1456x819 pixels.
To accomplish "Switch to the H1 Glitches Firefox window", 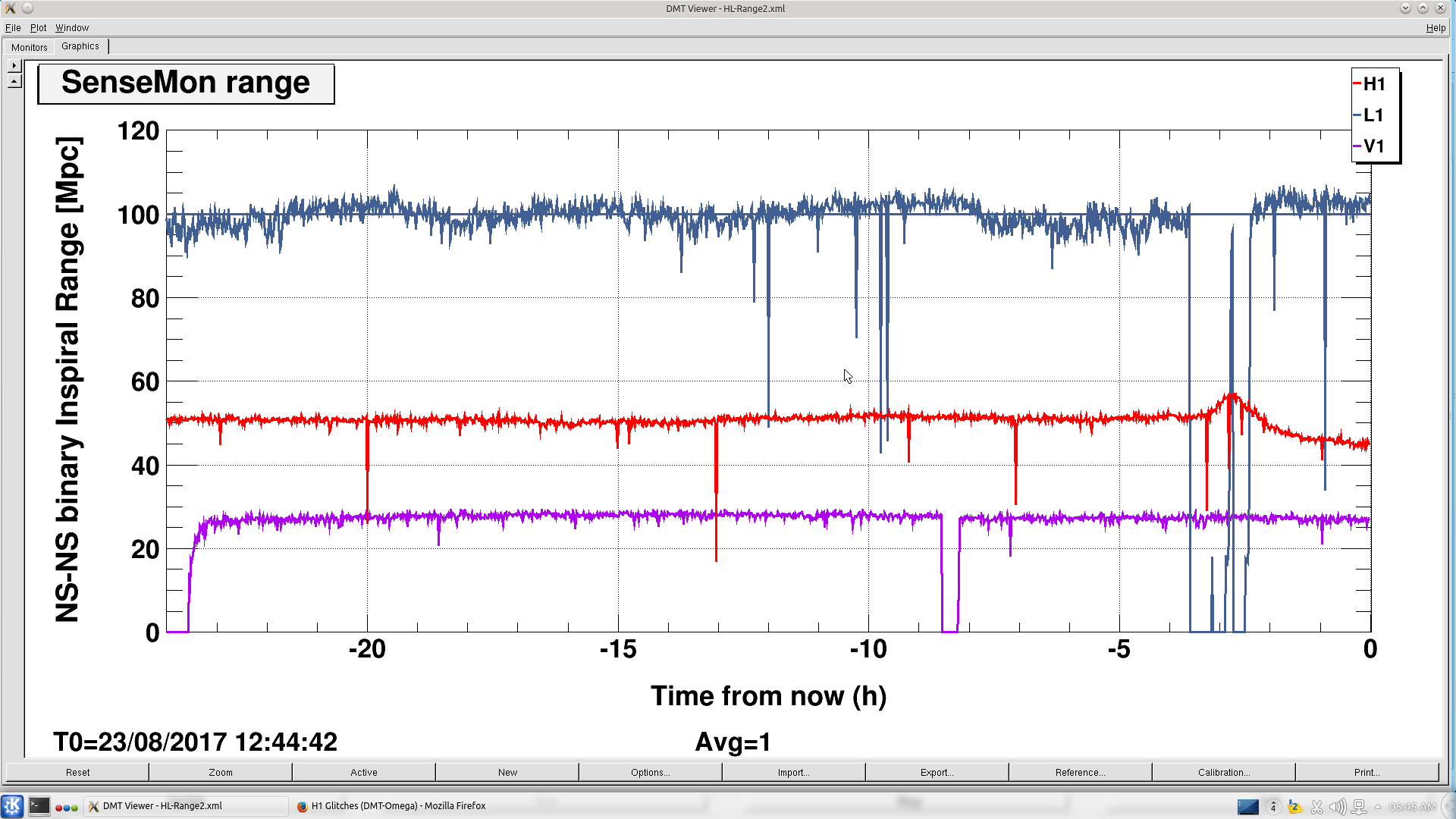I will click(391, 806).
